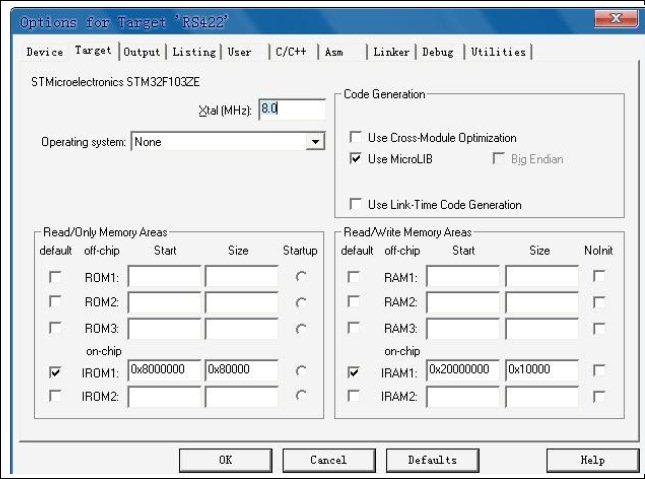
Task: Toggle the Big Endian checkbox
Action: [498, 158]
